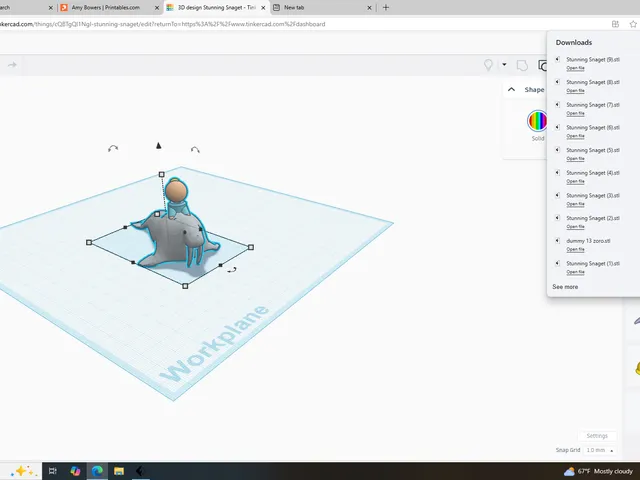
Task: Open the Snap Grid 1.0 mm dropdown
Action: [600, 450]
